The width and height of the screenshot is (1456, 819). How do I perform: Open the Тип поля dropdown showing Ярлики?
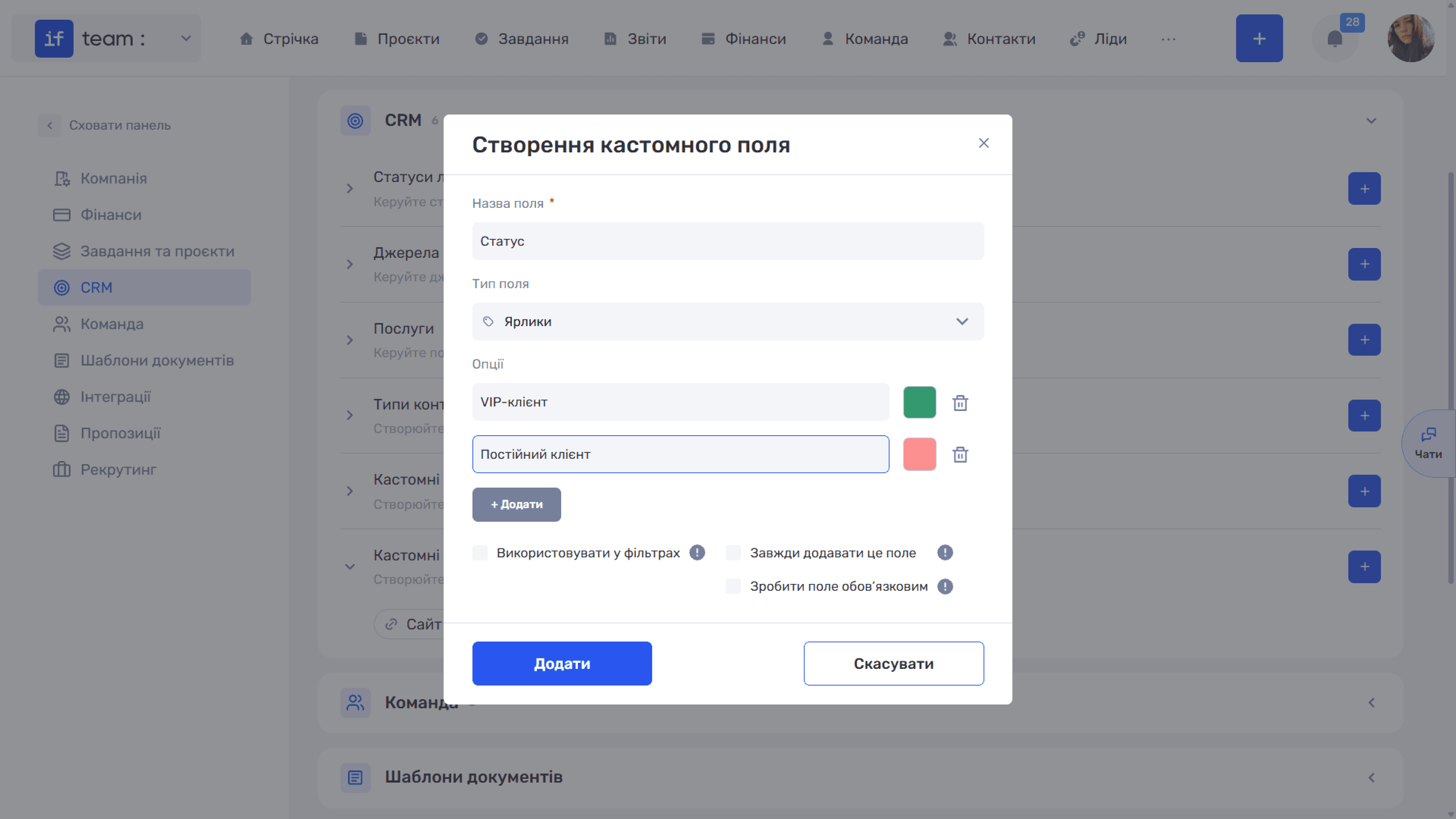point(728,322)
